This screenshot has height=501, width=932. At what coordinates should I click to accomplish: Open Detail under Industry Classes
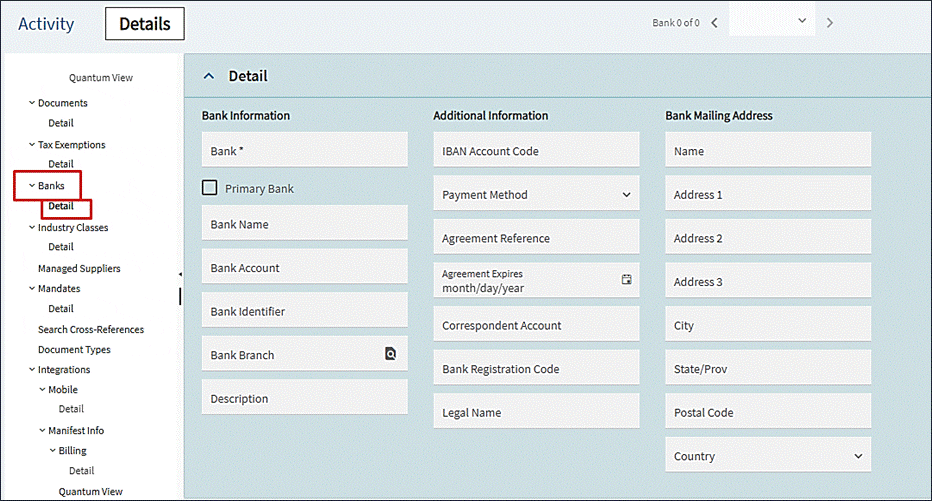click(61, 247)
